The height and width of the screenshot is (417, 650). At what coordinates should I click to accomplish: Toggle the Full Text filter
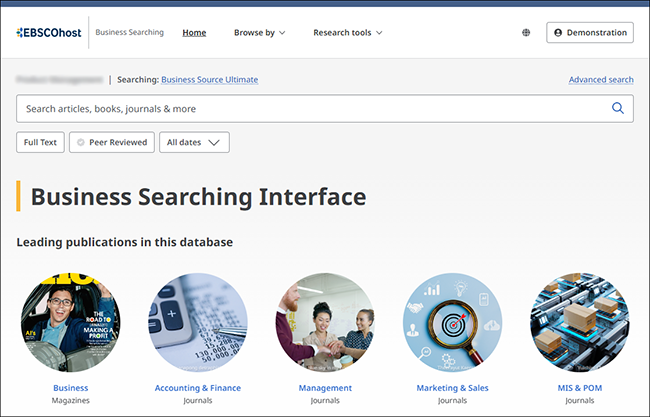(x=40, y=142)
